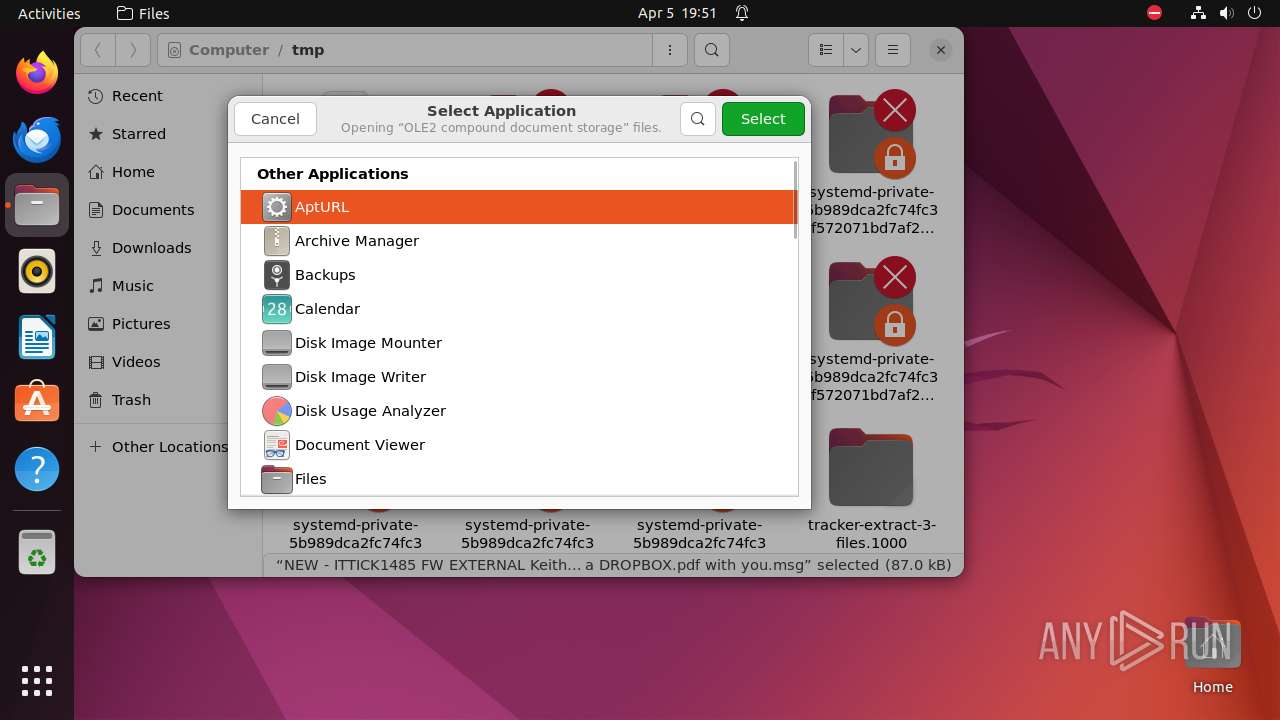Click the Files dock icon
This screenshot has height=720, width=1280.
[37, 205]
